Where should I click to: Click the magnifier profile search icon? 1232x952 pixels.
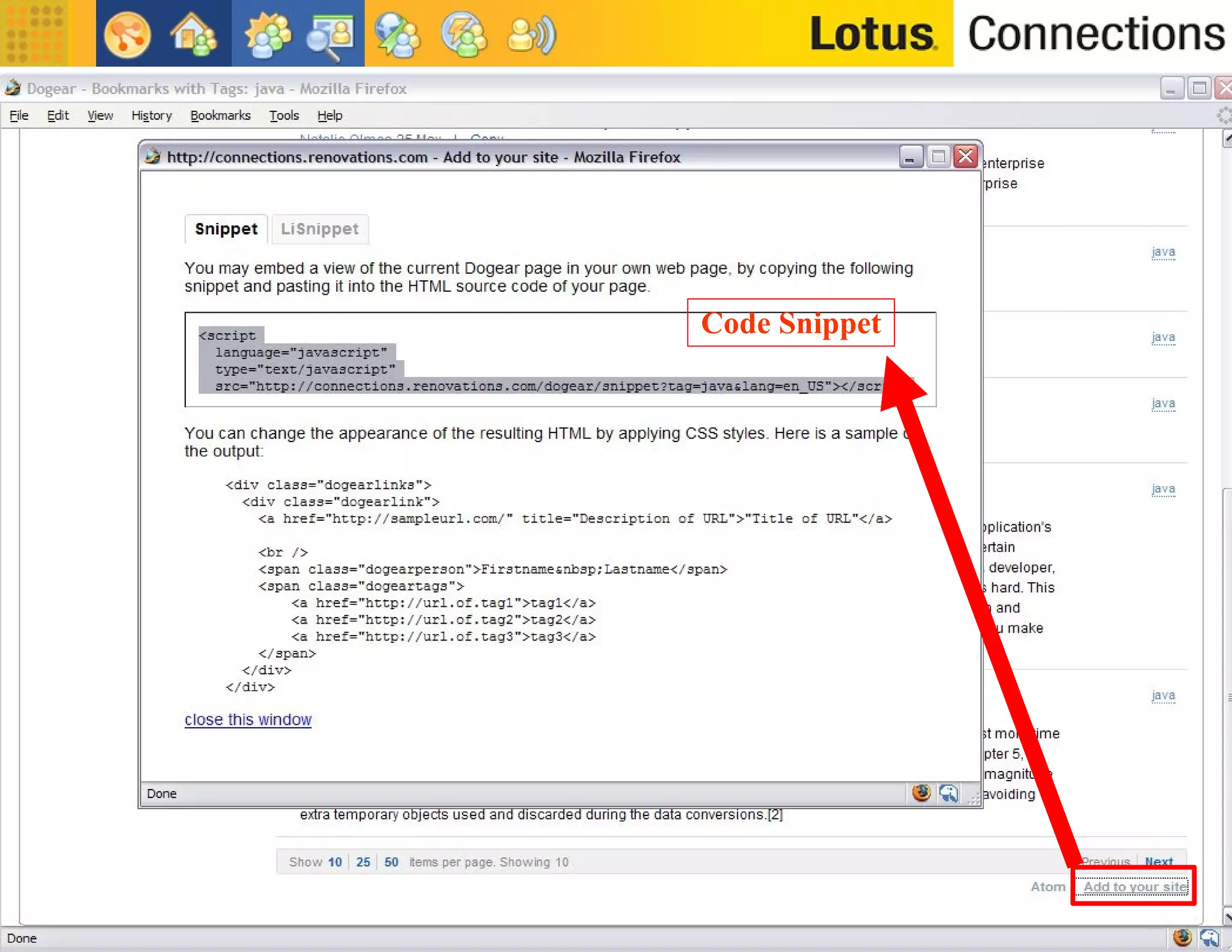pyautogui.click(x=330, y=36)
